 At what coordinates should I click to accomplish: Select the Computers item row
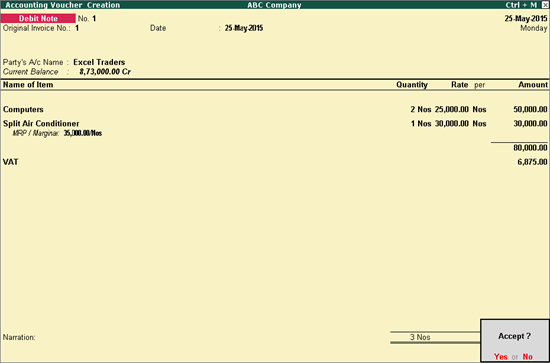click(x=275, y=109)
